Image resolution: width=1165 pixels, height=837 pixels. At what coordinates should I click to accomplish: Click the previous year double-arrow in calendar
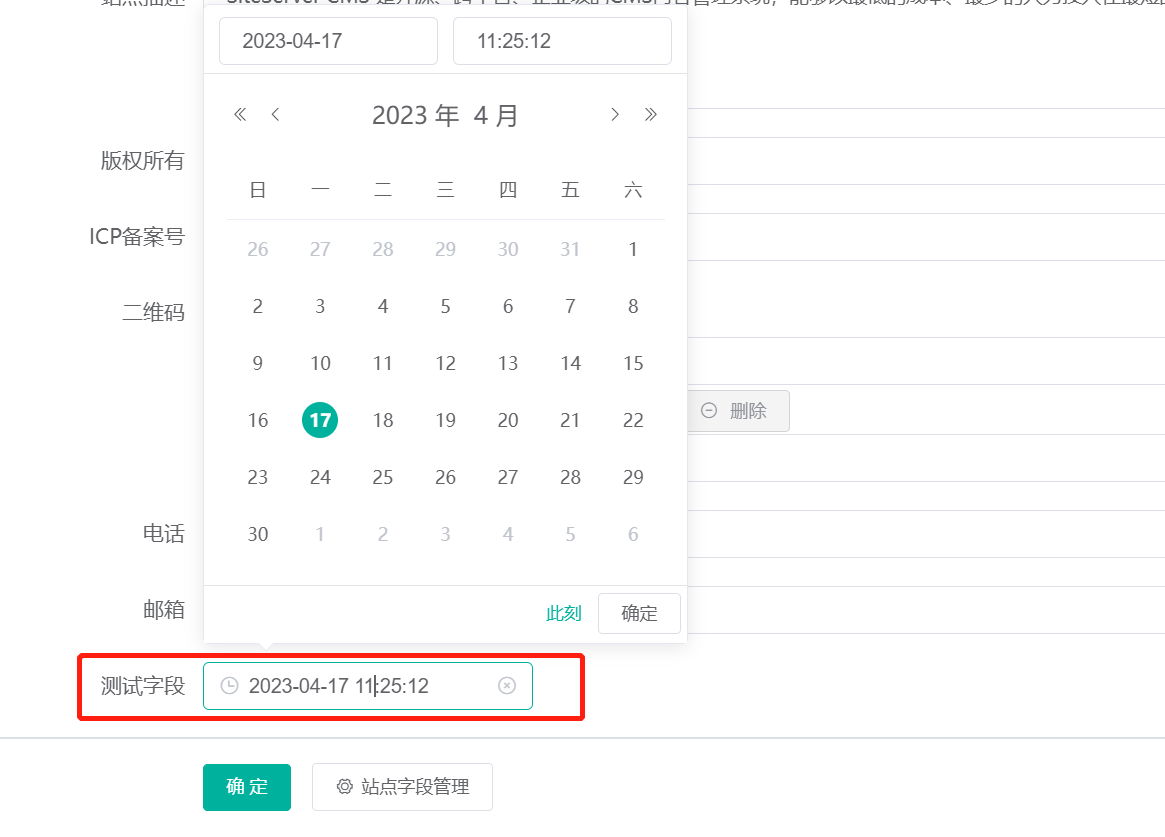[240, 114]
